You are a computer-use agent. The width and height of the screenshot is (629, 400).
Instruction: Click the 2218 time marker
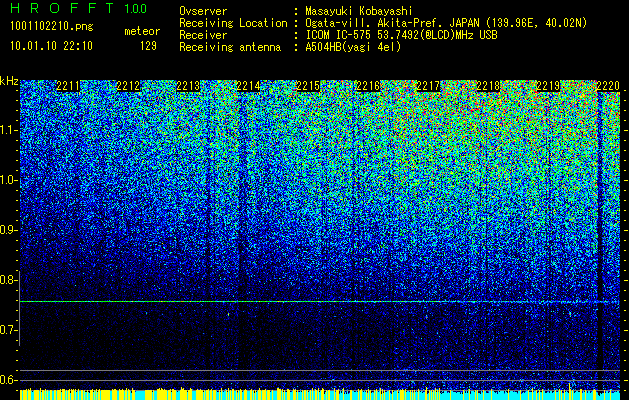click(x=488, y=86)
